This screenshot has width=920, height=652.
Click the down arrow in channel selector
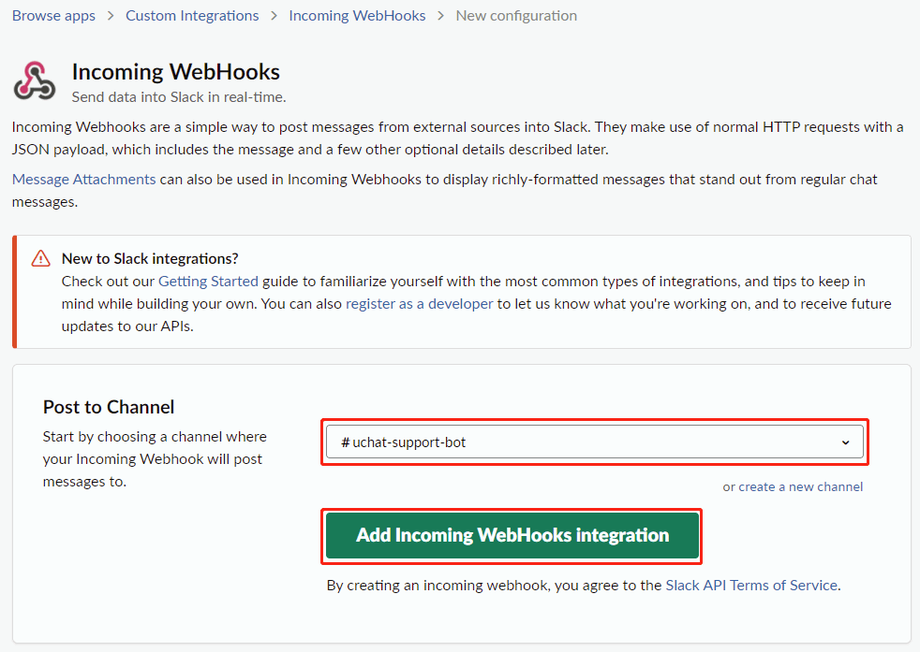tap(846, 442)
